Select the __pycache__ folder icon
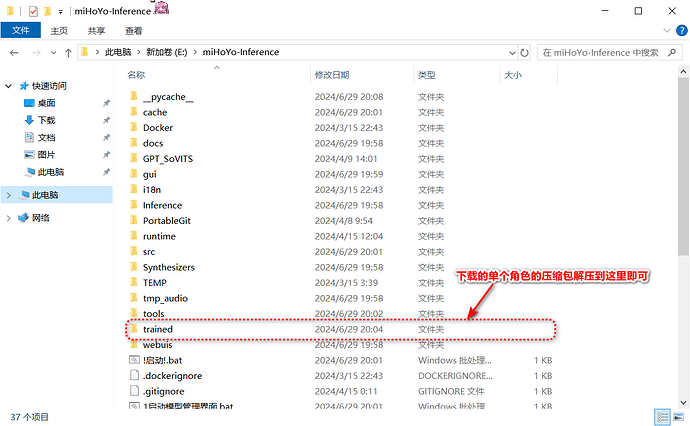Image resolution: width=690 pixels, height=426 pixels. 134,96
